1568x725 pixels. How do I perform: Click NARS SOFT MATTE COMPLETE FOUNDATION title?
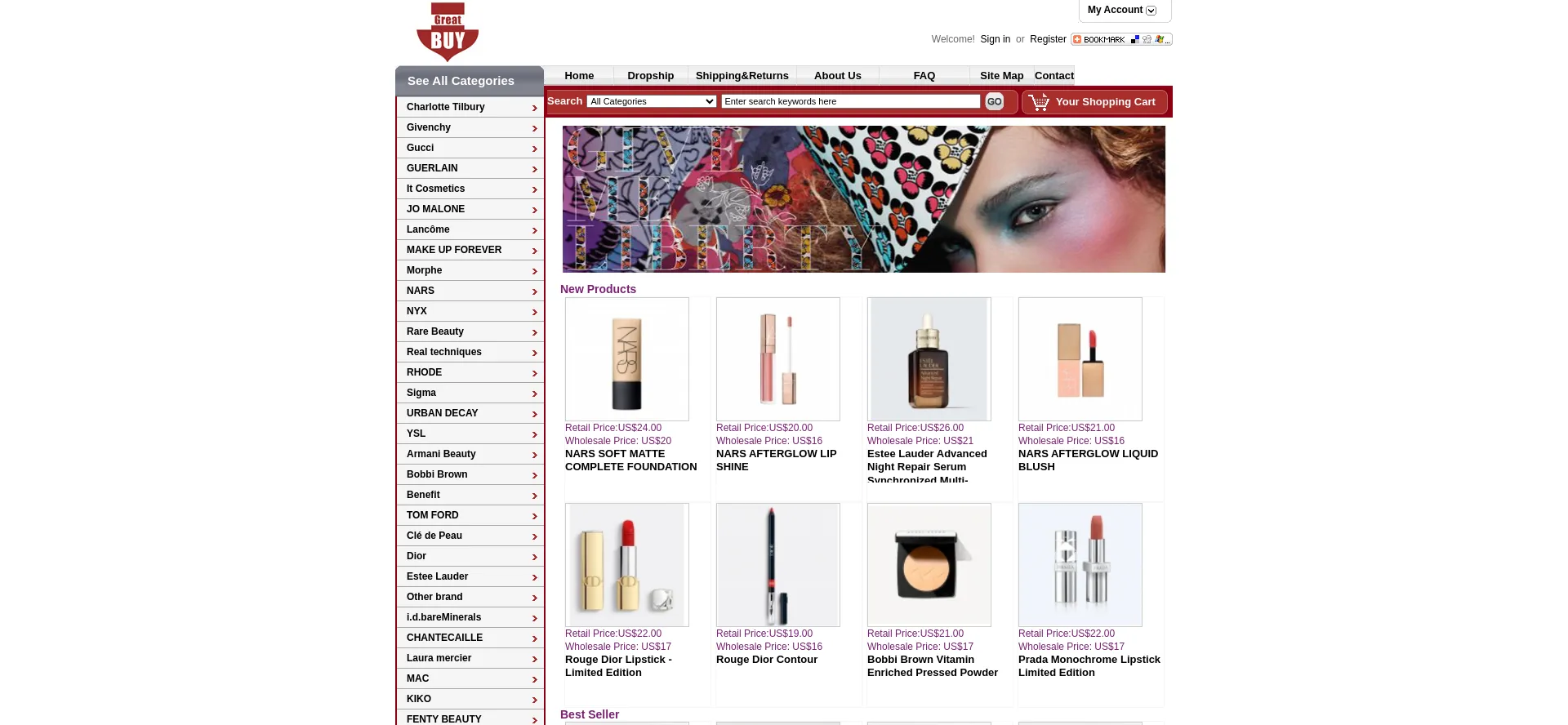click(x=631, y=460)
